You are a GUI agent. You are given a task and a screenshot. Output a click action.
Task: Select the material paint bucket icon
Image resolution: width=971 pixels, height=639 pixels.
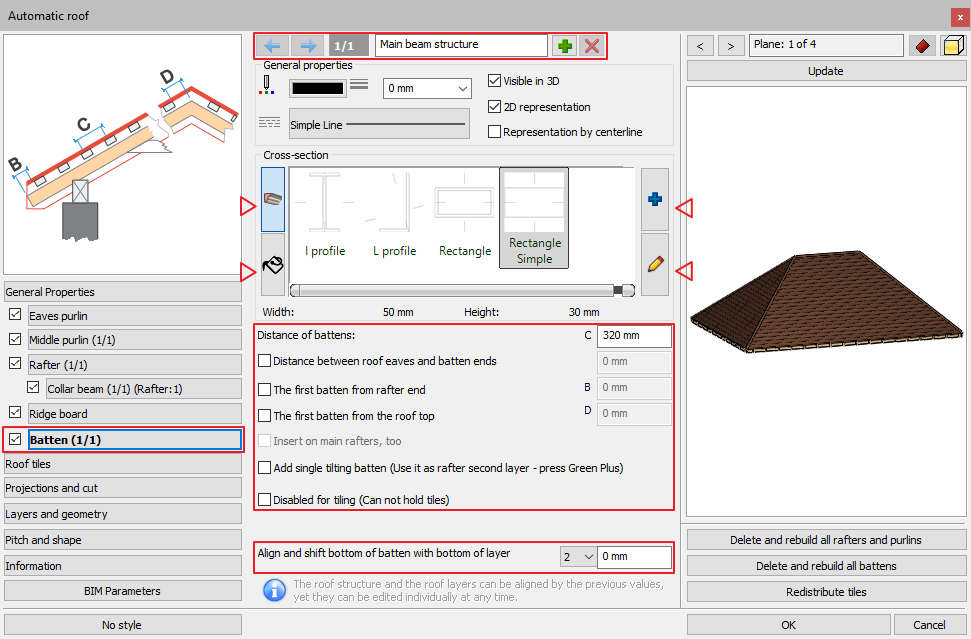click(272, 265)
